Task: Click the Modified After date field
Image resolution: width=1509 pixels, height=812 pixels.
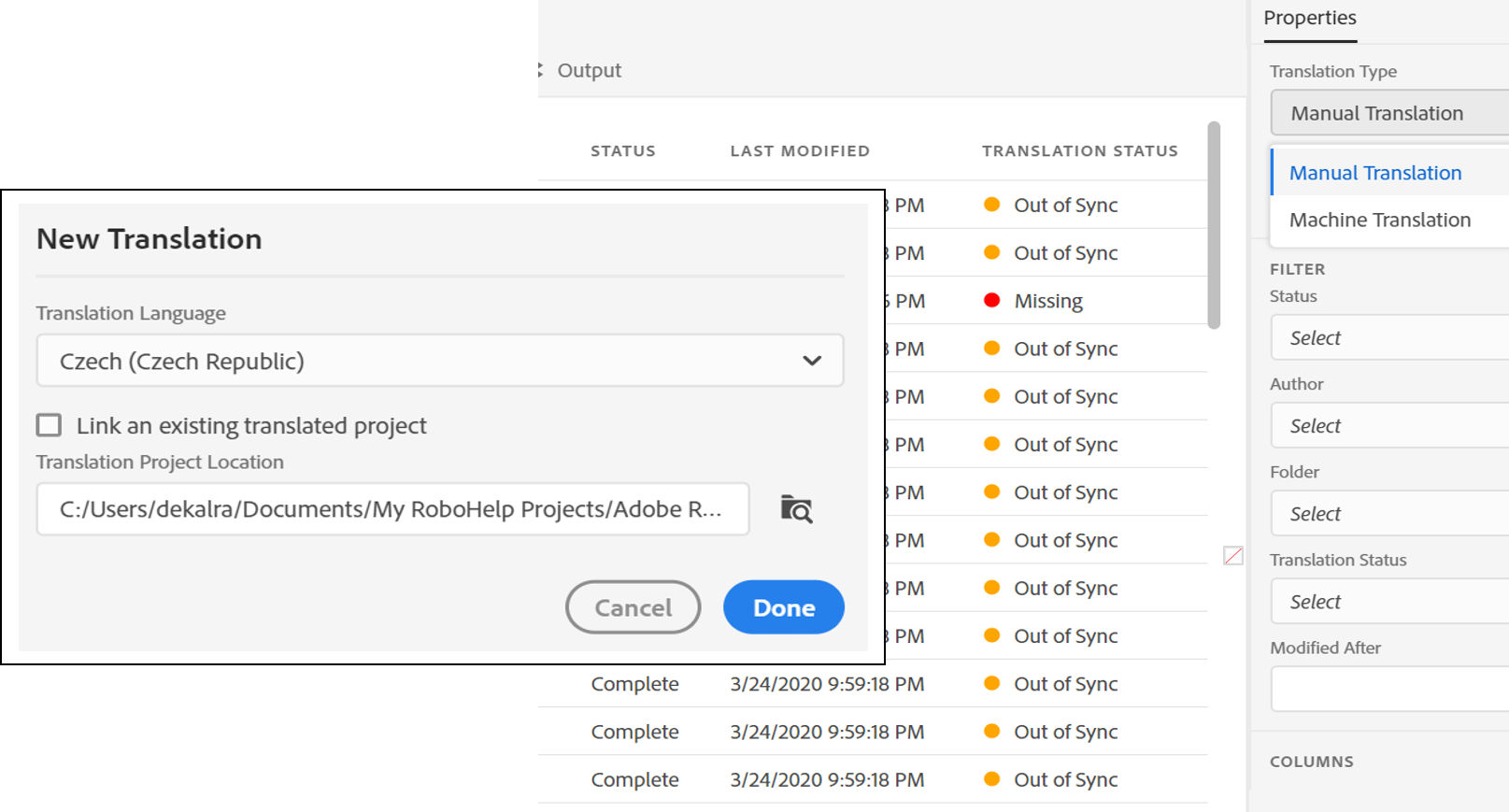Action: click(x=1388, y=690)
